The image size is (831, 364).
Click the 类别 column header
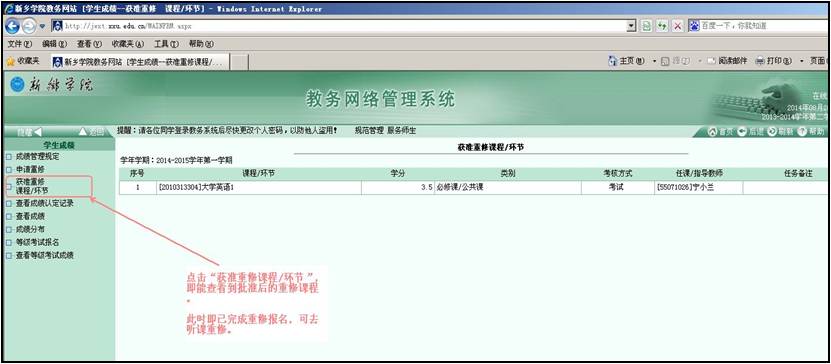click(x=508, y=173)
